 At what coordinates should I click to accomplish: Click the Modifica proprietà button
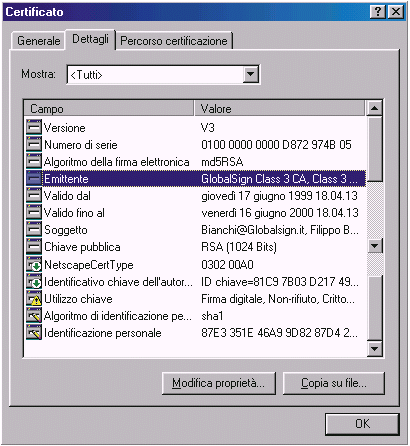[219, 383]
